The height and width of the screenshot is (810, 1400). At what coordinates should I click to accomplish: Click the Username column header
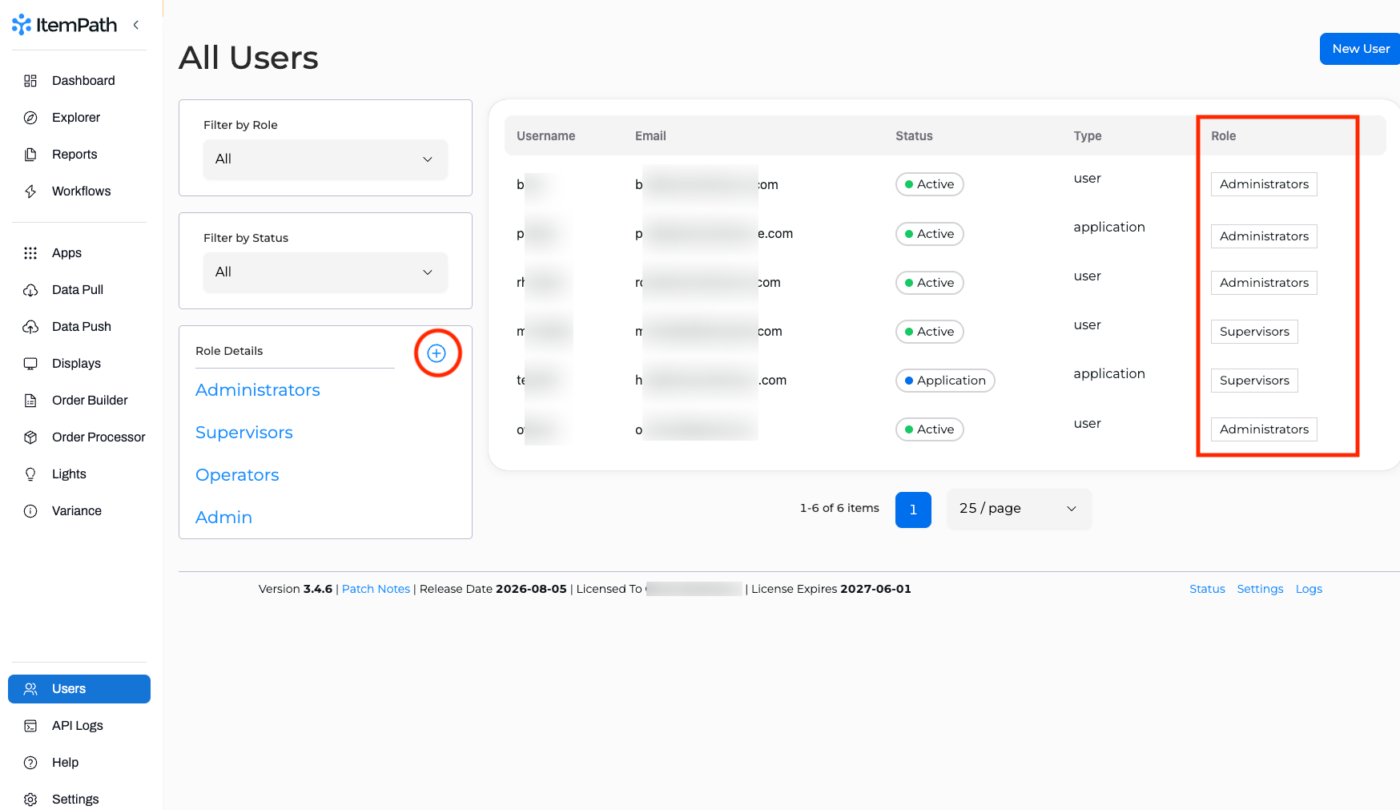pyautogui.click(x=546, y=136)
